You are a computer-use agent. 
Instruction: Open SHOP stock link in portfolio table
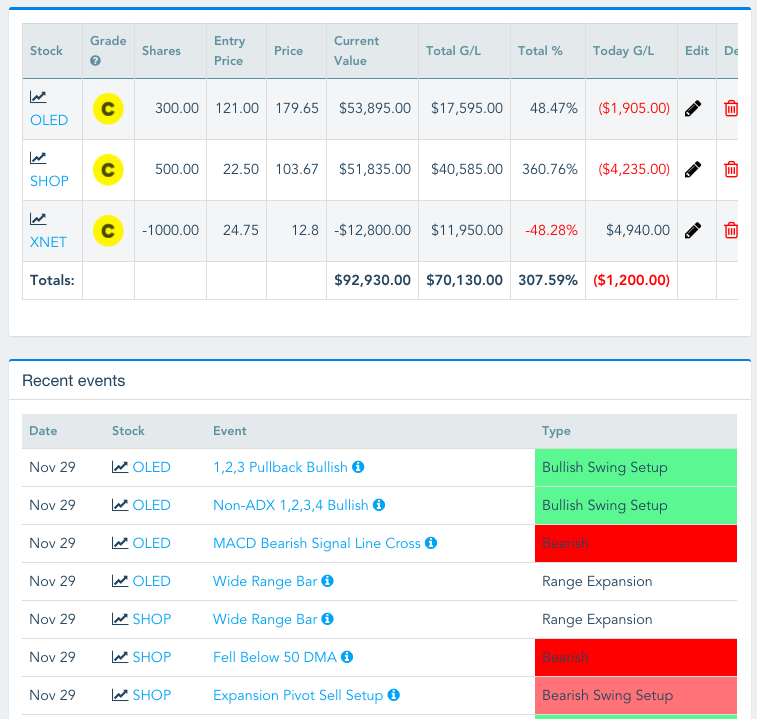pos(49,181)
